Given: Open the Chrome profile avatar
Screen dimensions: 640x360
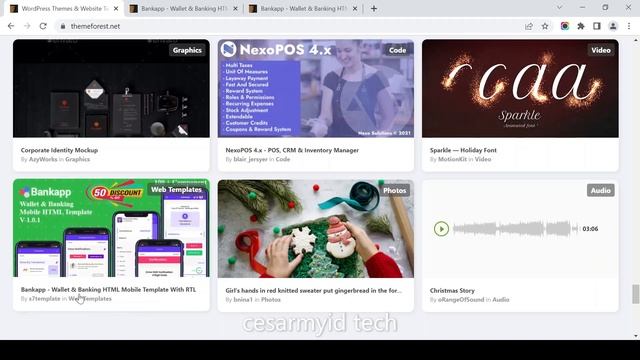Looking at the screenshot, I should [x=613, y=26].
